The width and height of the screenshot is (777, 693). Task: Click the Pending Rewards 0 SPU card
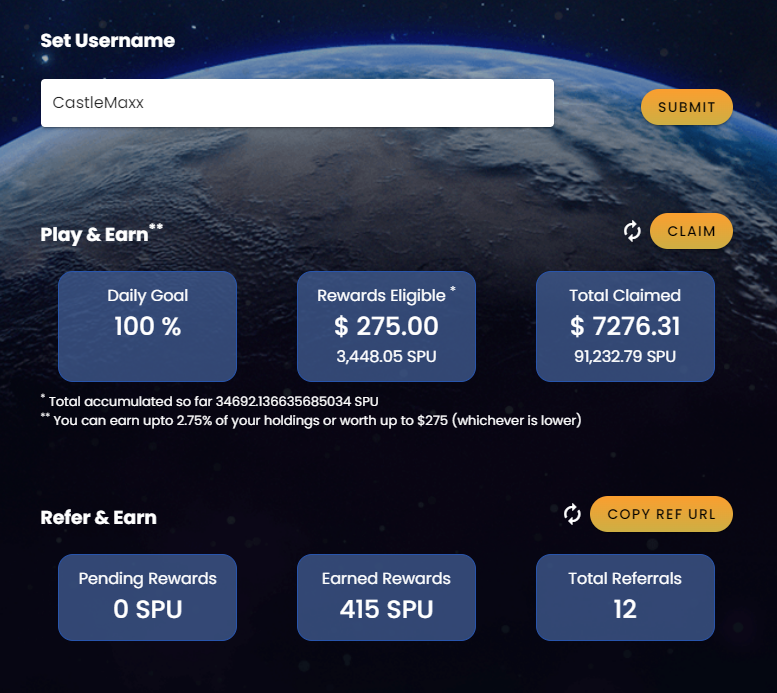(x=148, y=597)
